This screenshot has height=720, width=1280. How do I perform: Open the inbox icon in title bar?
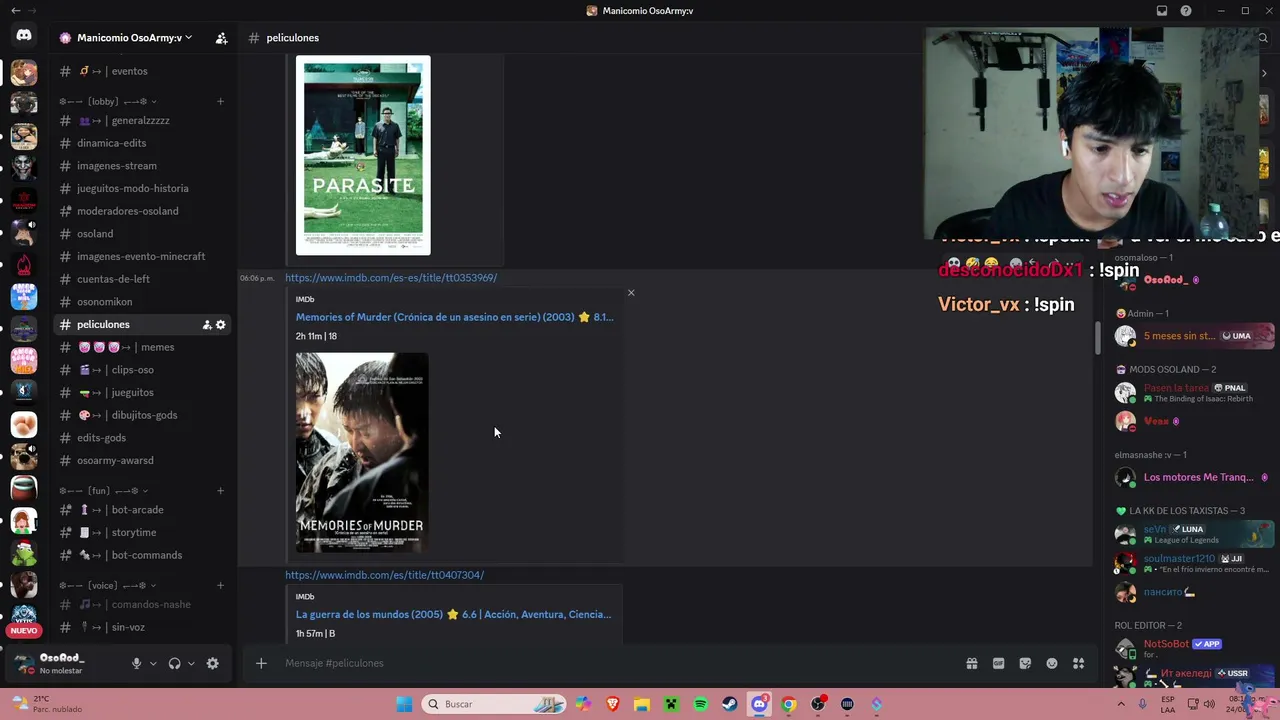click(1162, 11)
